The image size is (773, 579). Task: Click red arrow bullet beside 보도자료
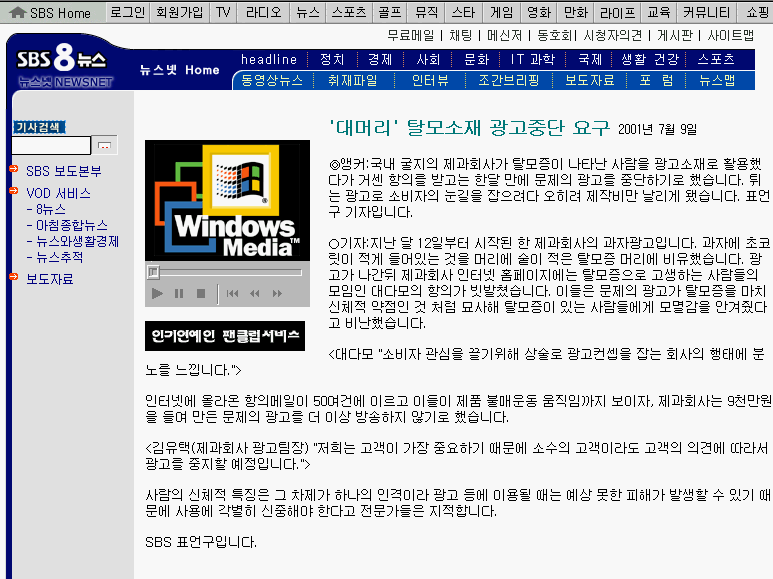click(14, 277)
